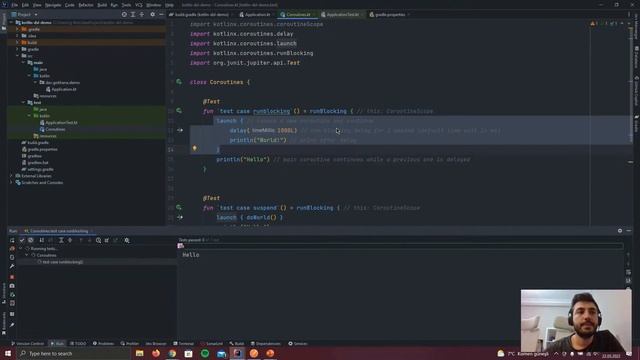Click the Windows Start button
Screen dimensions: 640x360
8,353
